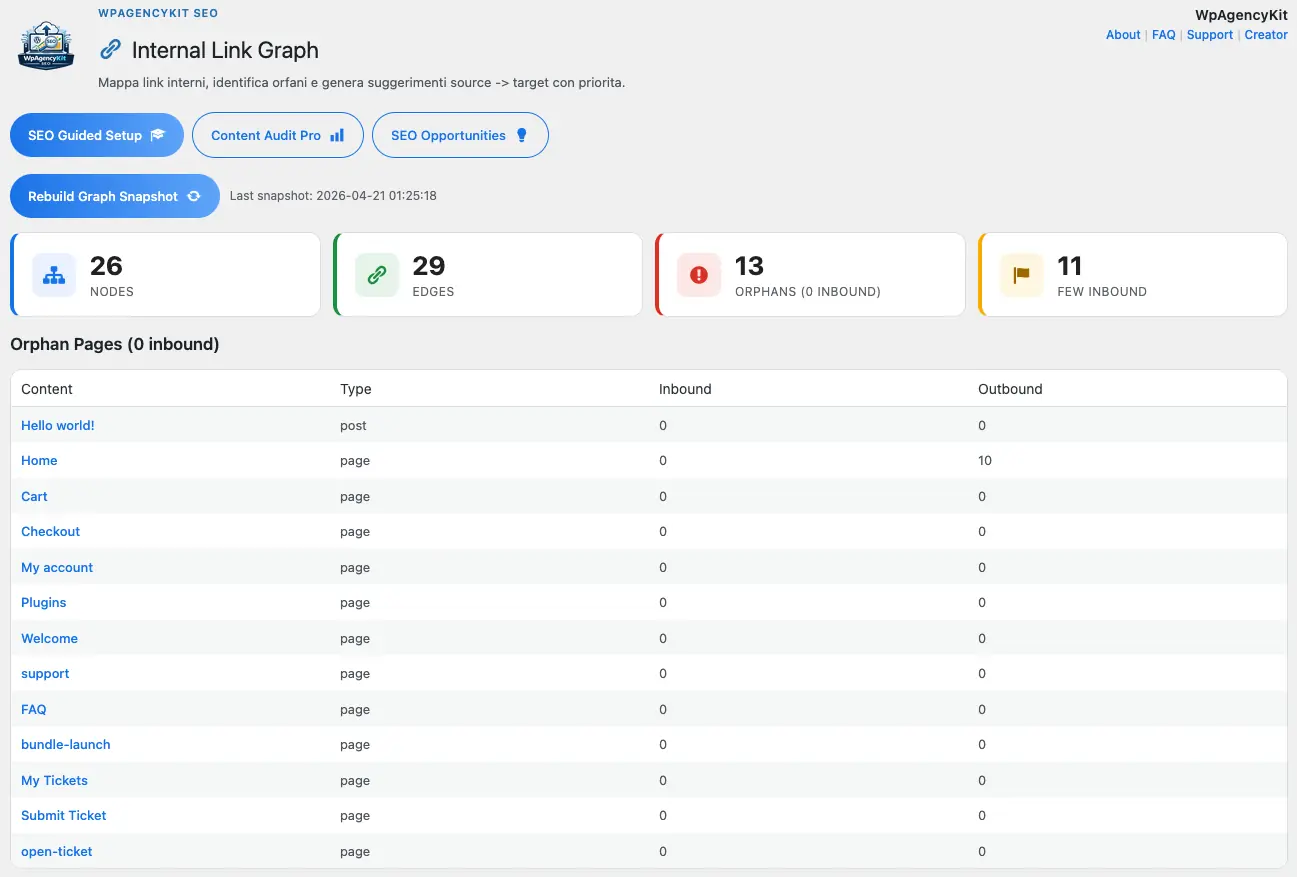Click the refresh icon in Rebuild Graph Snapshot
1297x877 pixels.
point(194,196)
